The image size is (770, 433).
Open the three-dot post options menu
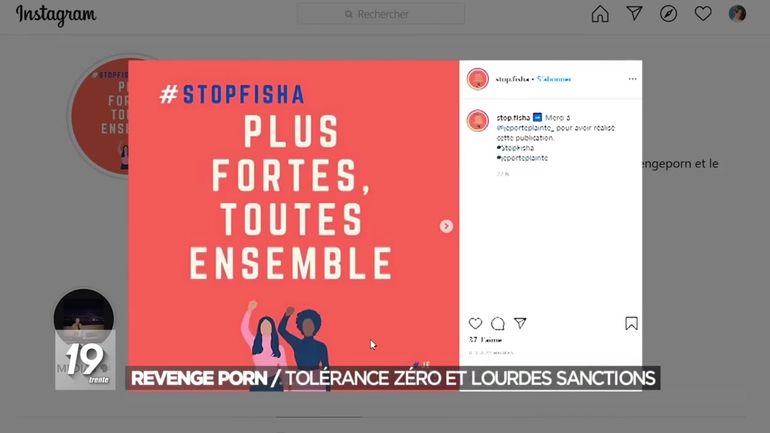click(x=632, y=79)
